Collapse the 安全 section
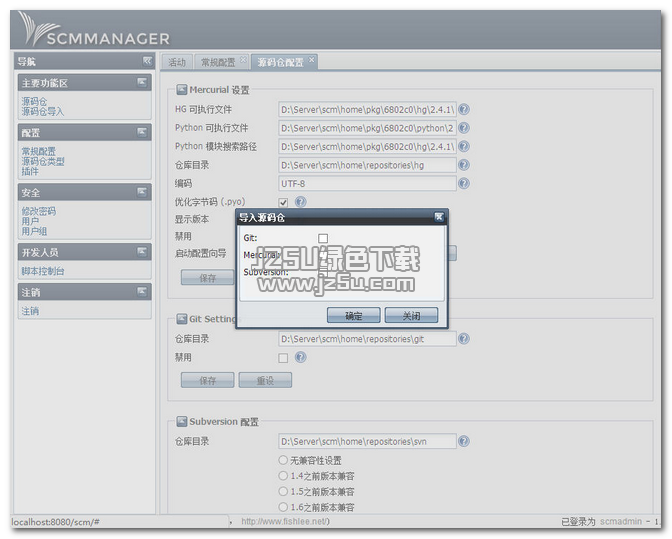 tap(142, 192)
